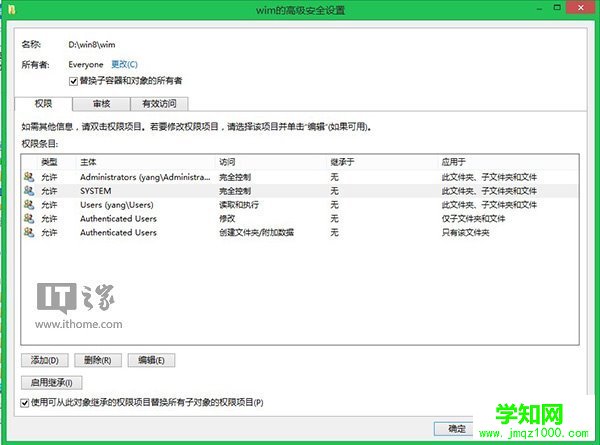The image size is (600, 445).
Task: Minimize the window
Action: tap(540, 8)
